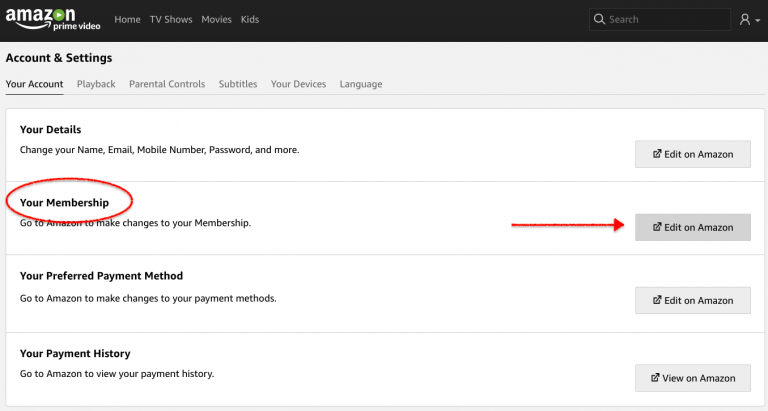Open the Movies menu item
The height and width of the screenshot is (411, 768).
pos(216,20)
